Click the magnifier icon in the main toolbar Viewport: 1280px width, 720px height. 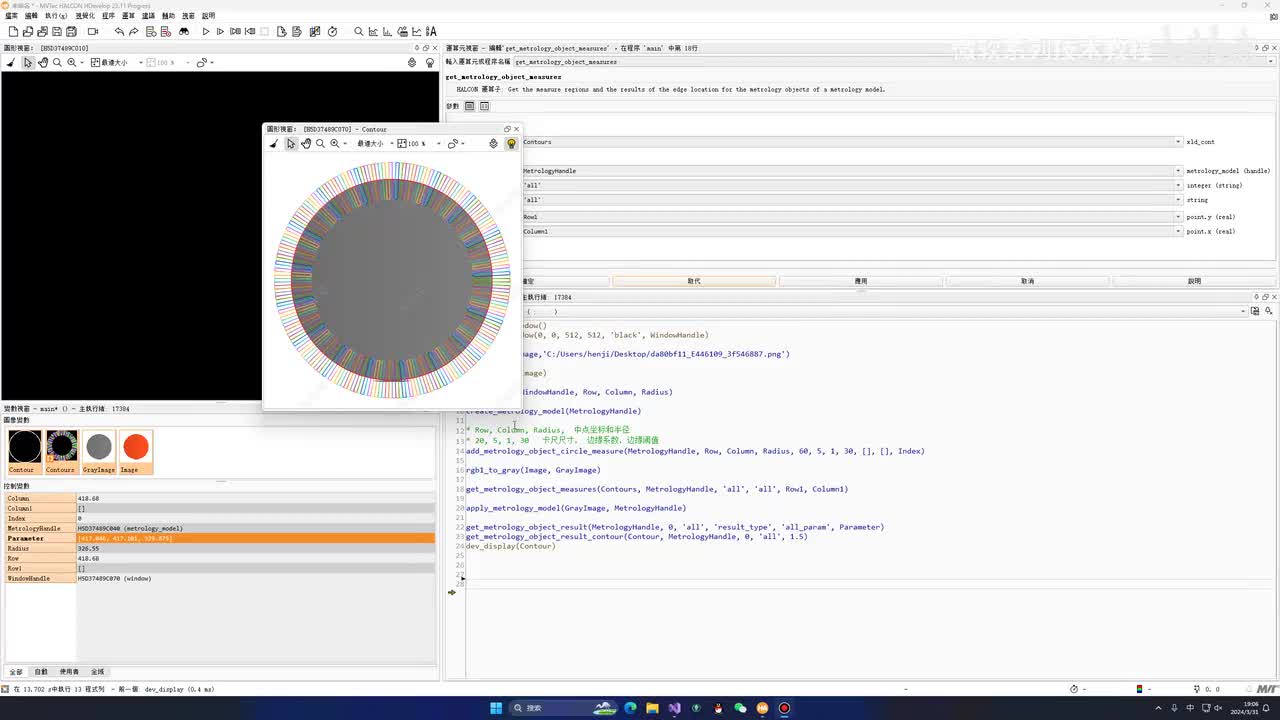click(359, 32)
